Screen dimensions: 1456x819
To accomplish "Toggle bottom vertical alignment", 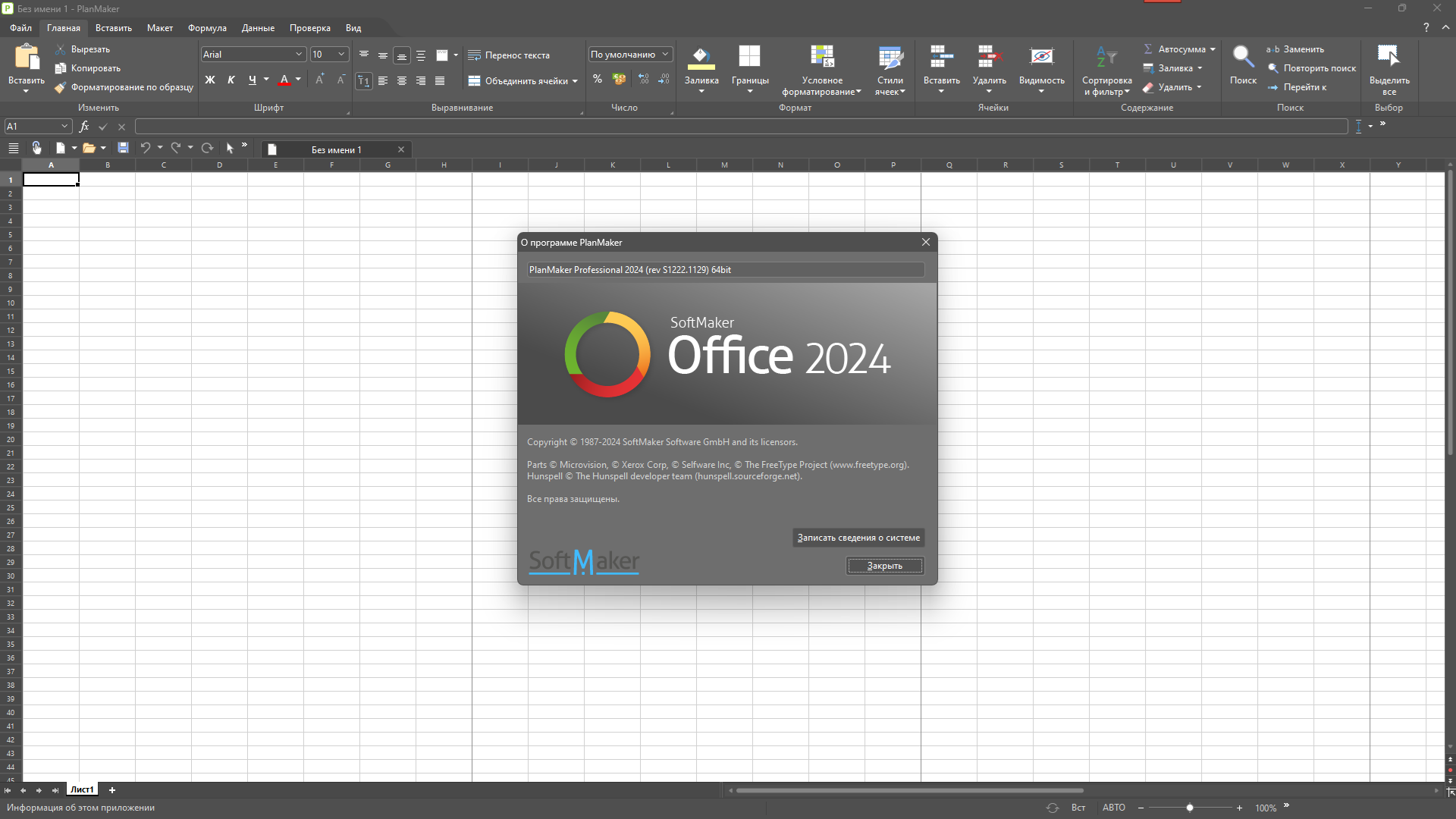I will [402, 55].
